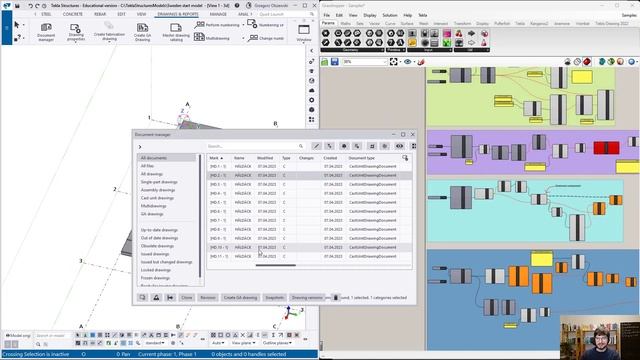The height and width of the screenshot is (360, 640).
Task: Click Grasshopper sketch pen icon
Action: 421,62
